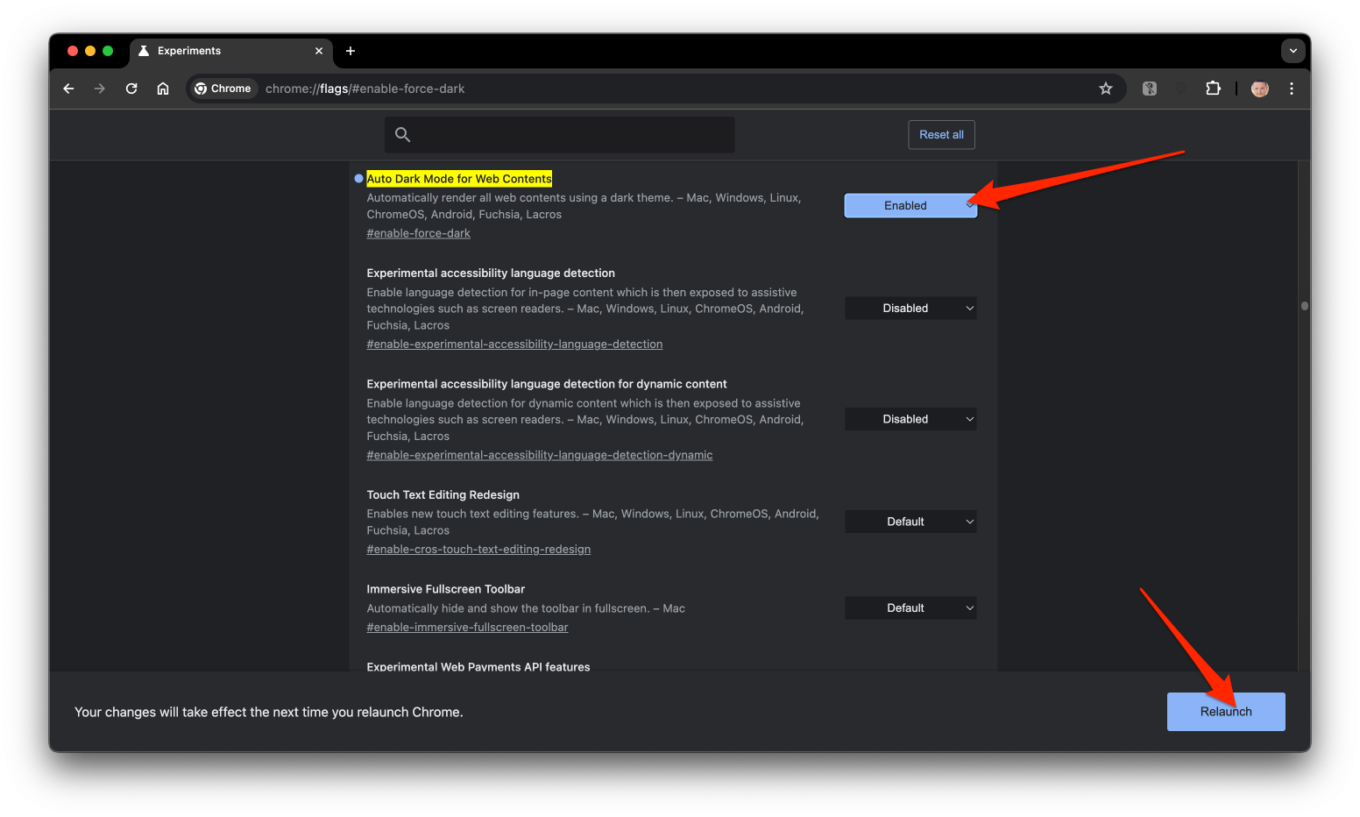The height and width of the screenshot is (817, 1360).
Task: Open the dynamic content language detection dropdown
Action: 910,419
